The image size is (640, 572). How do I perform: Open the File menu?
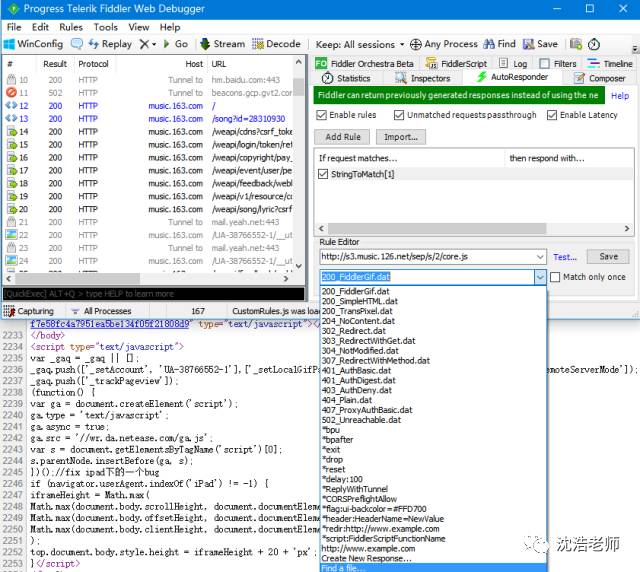[14, 27]
